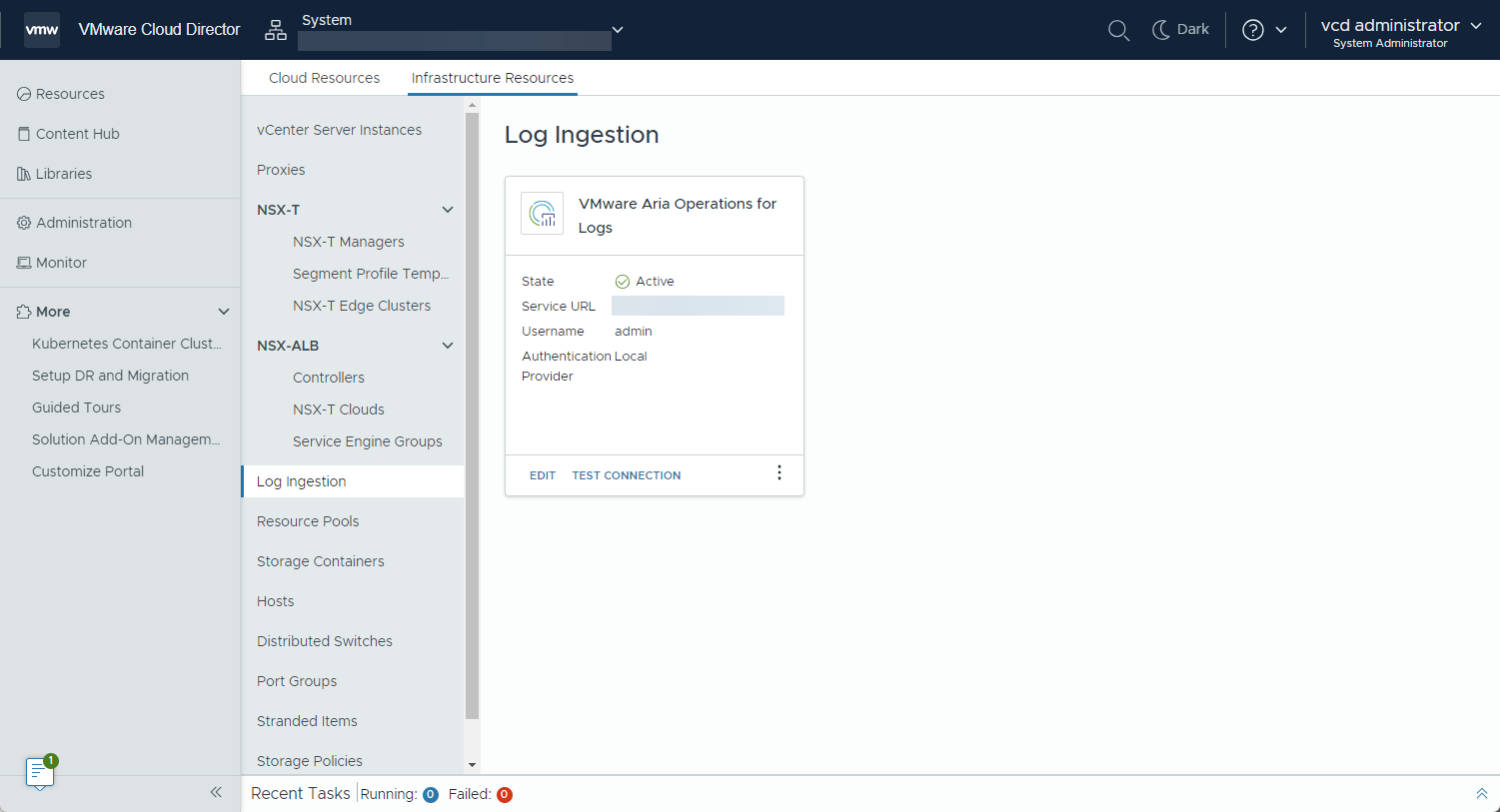This screenshot has height=812, width=1500.
Task: Click the navigation scrollbar down arrow
Action: click(472, 765)
